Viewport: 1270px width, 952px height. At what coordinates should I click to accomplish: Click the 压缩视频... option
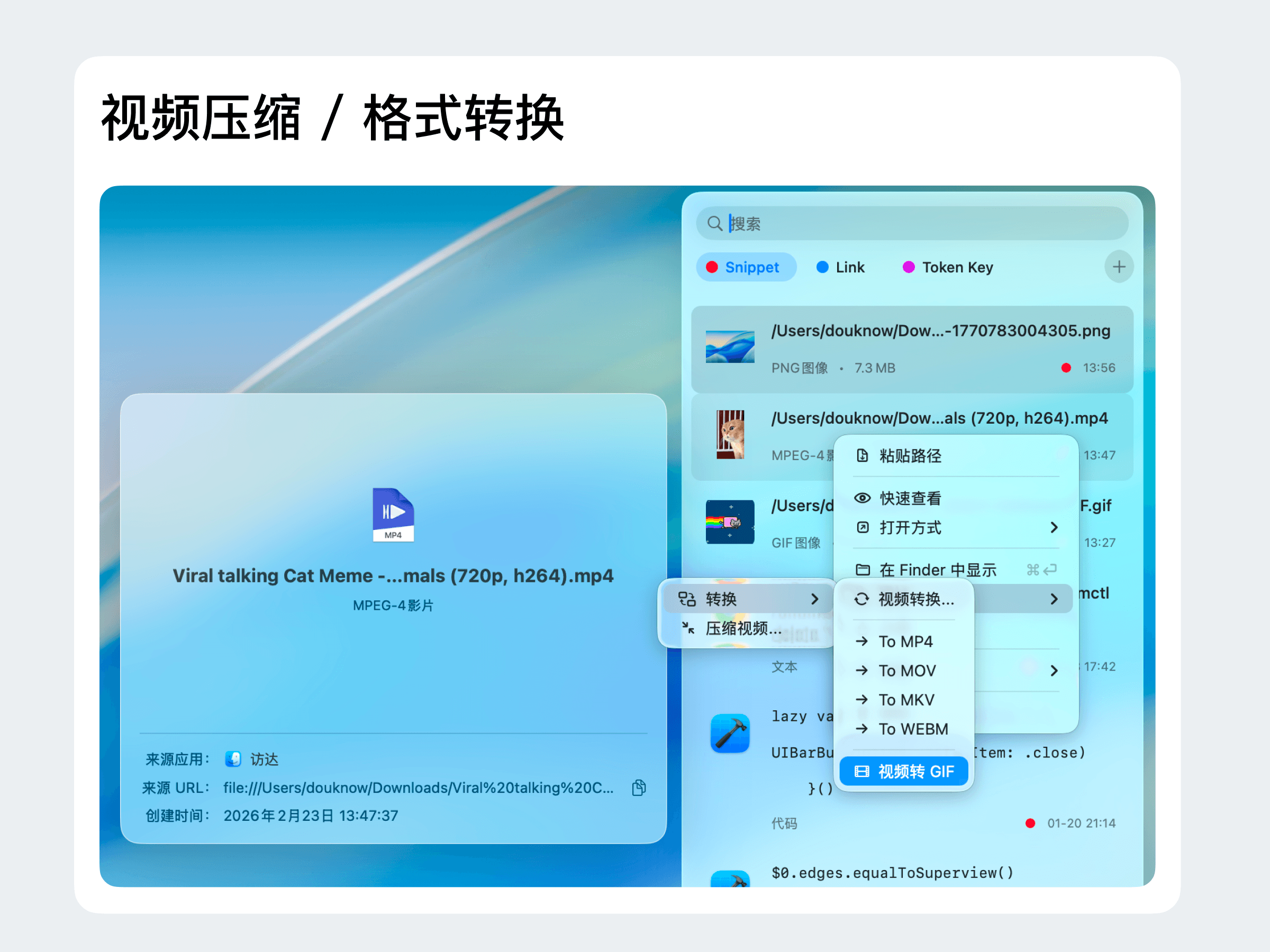(743, 628)
